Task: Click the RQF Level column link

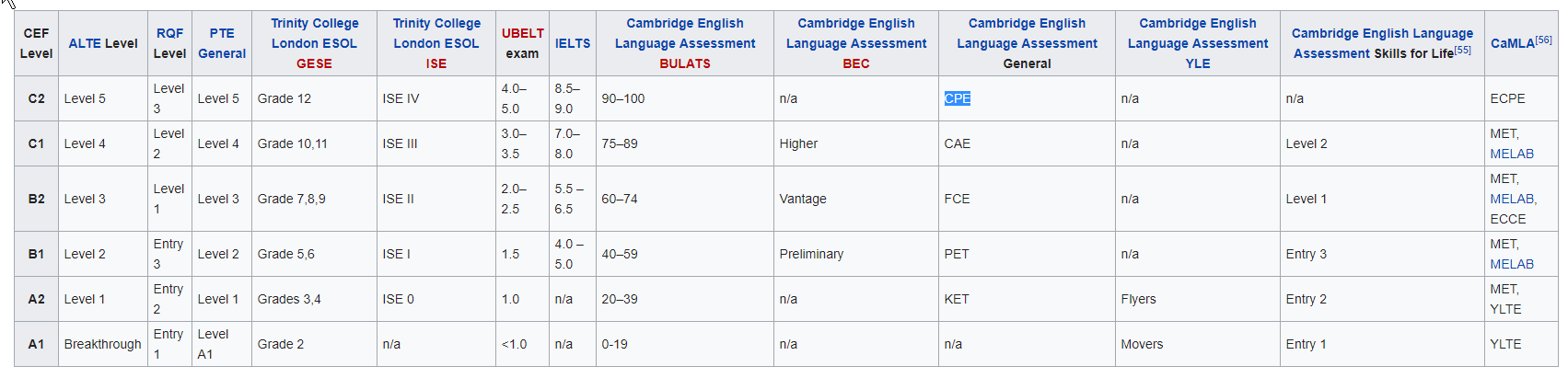Action: (x=169, y=33)
